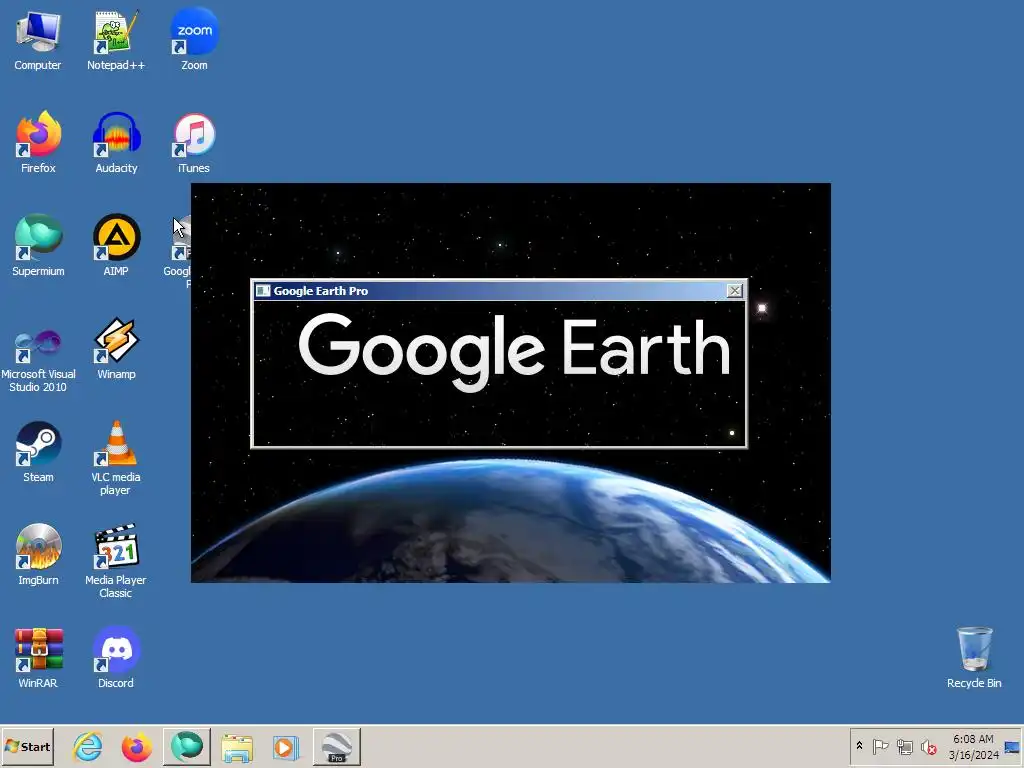
Task: Select the Microsoft Visual Studio 2010 icon
Action: coord(38,360)
